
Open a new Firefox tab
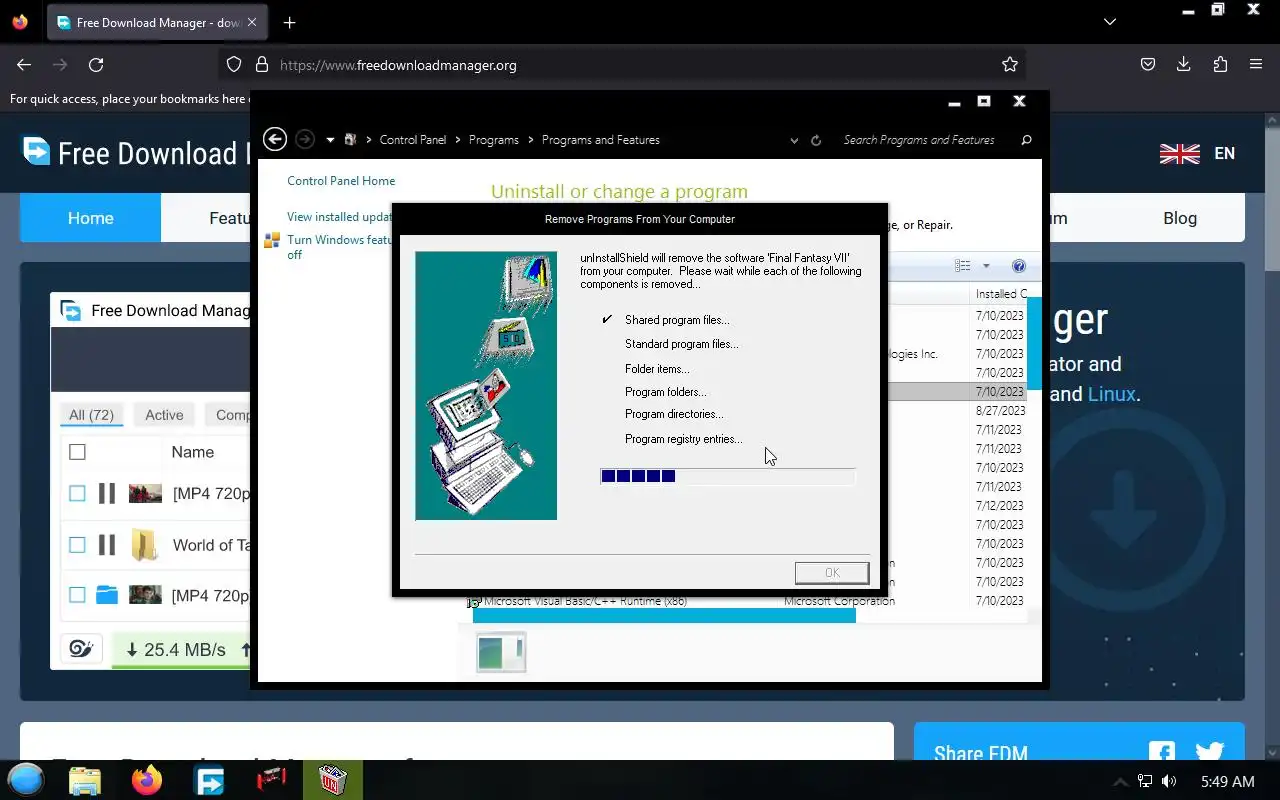point(289,22)
